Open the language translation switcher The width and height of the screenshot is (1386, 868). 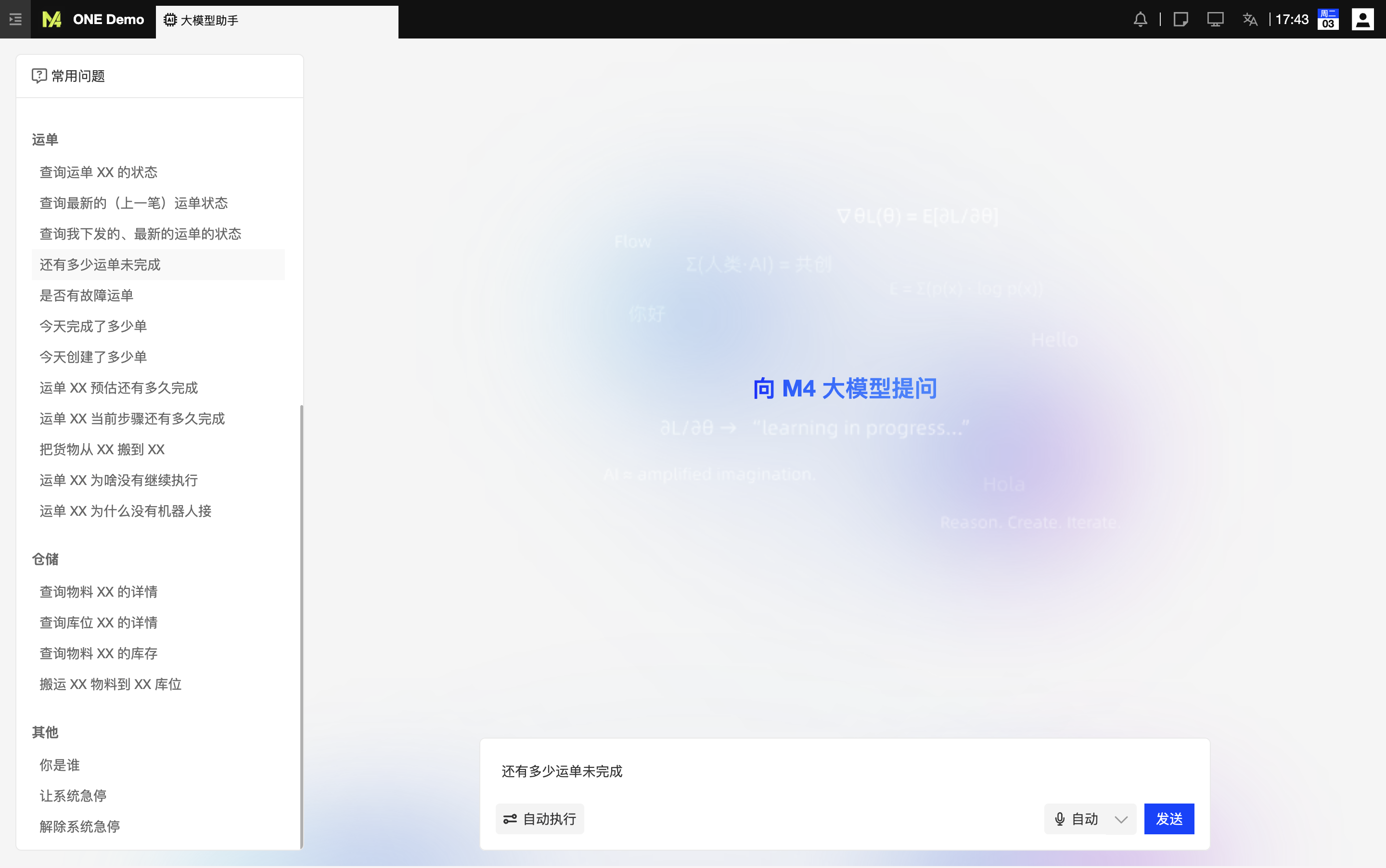(x=1250, y=20)
